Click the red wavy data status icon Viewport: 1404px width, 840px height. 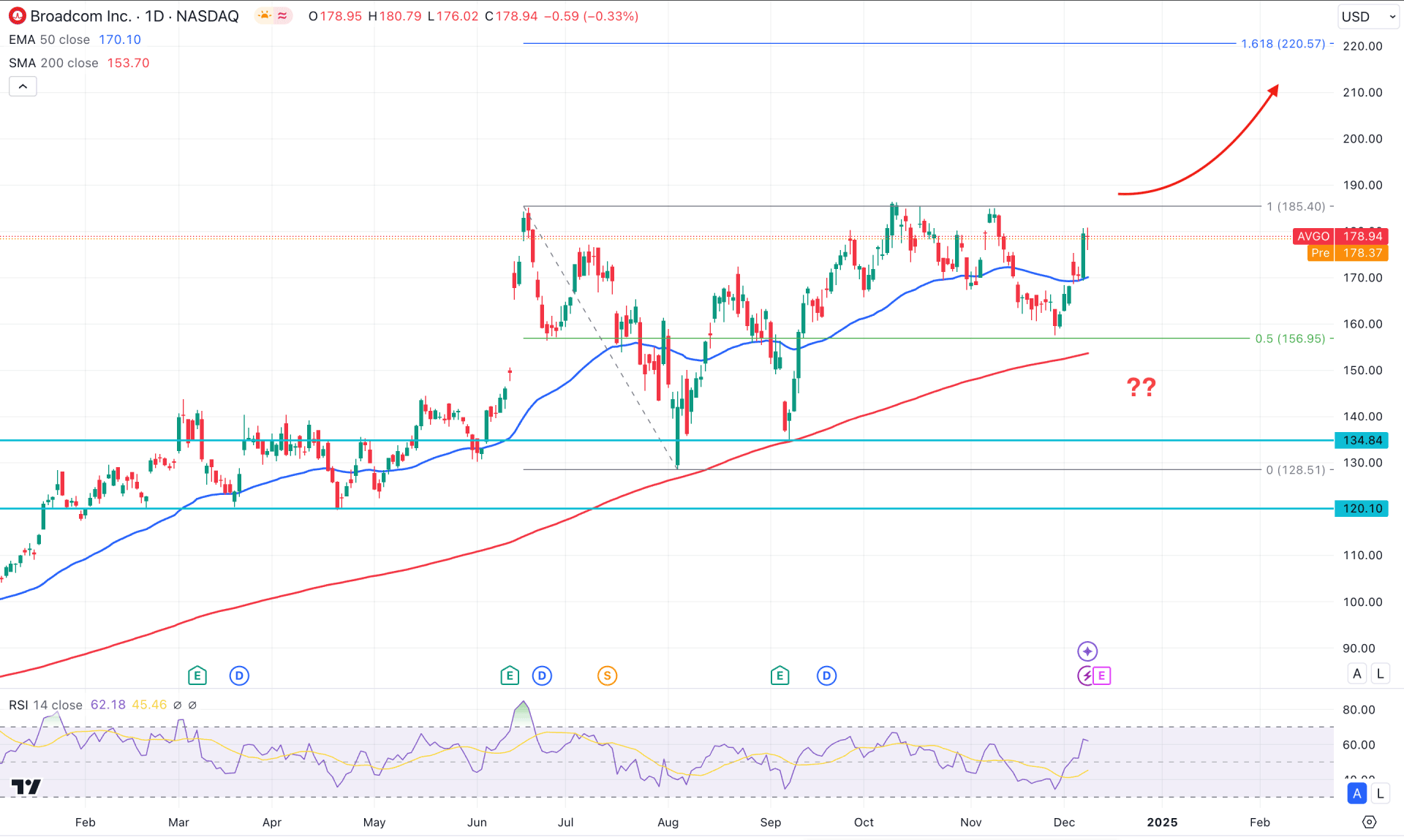(x=283, y=16)
